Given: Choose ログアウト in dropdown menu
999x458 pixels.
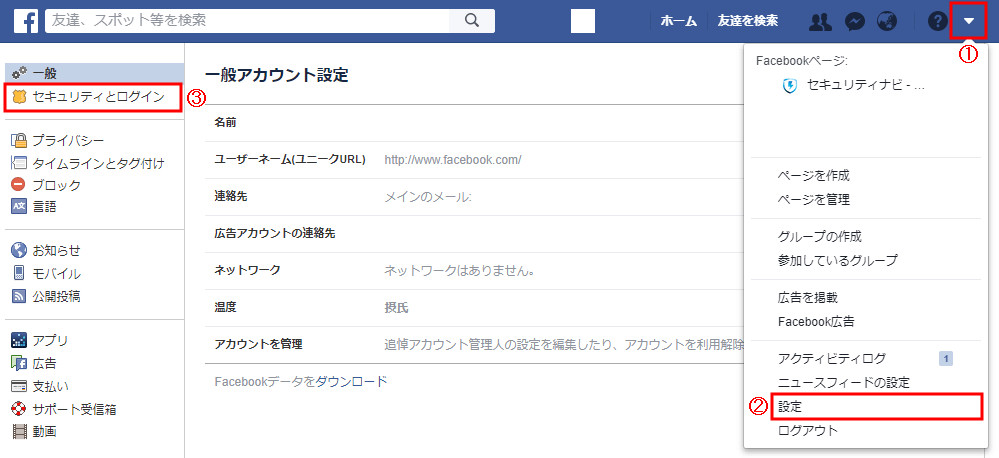Looking at the screenshot, I should click(808, 431).
